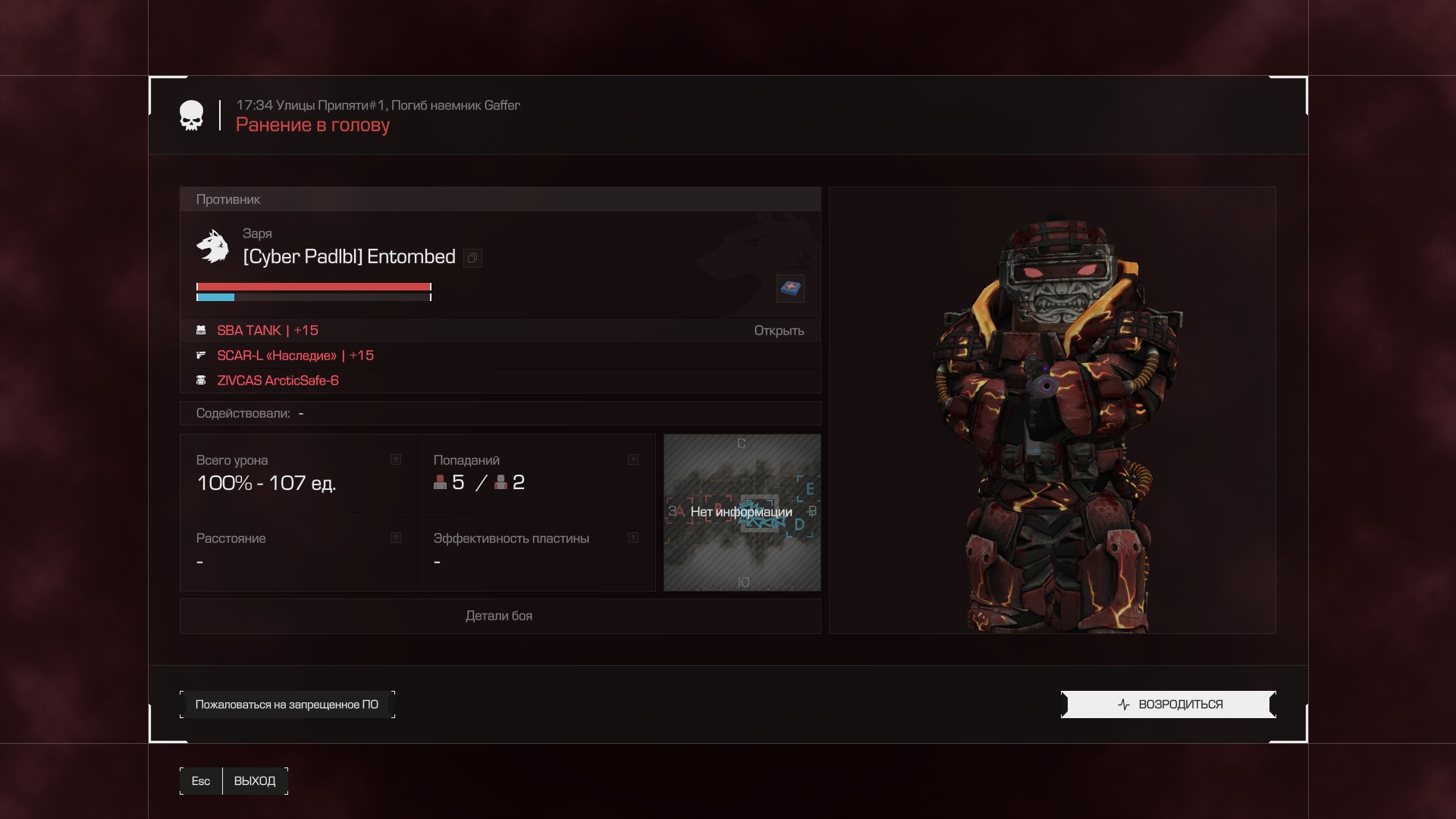This screenshot has width=1456, height=819.
Task: Click the enemy red health bar
Action: (x=313, y=287)
